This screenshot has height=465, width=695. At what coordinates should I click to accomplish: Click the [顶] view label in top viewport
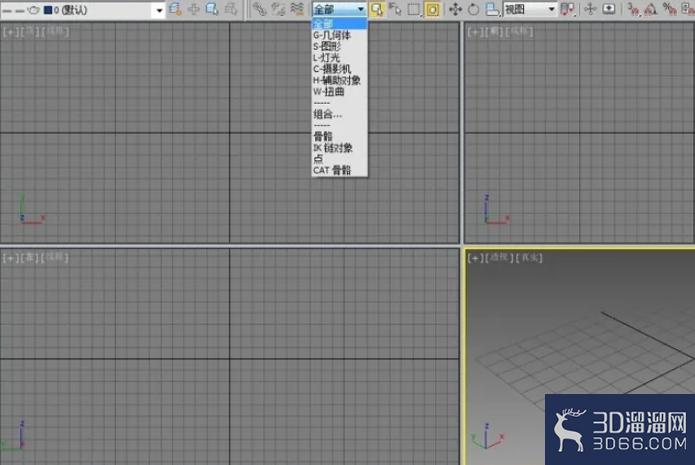[29, 32]
